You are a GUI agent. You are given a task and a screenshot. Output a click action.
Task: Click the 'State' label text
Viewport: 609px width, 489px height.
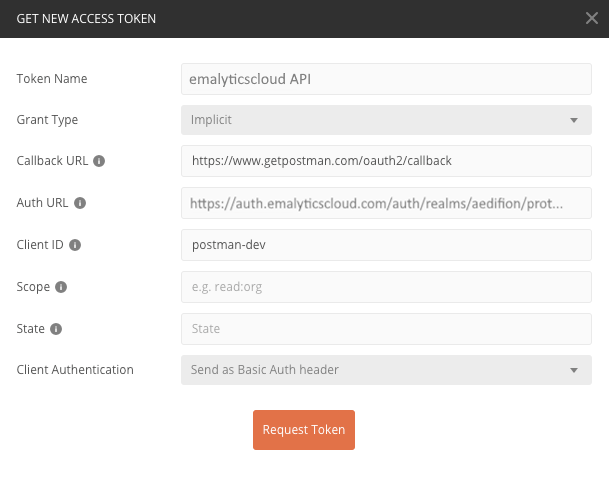tap(30, 329)
